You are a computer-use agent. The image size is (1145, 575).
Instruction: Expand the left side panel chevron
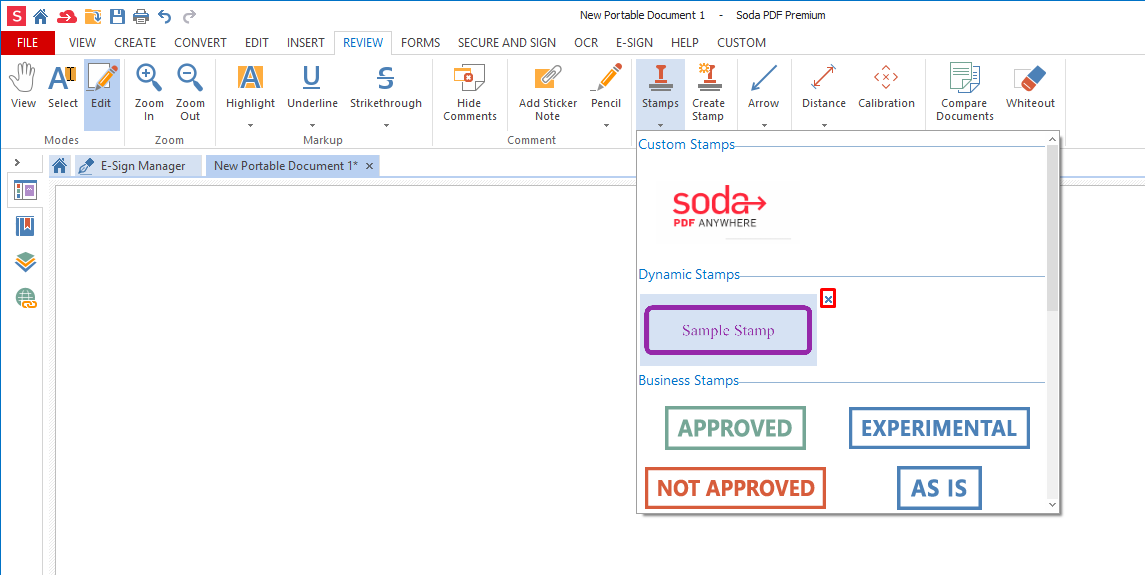18,161
